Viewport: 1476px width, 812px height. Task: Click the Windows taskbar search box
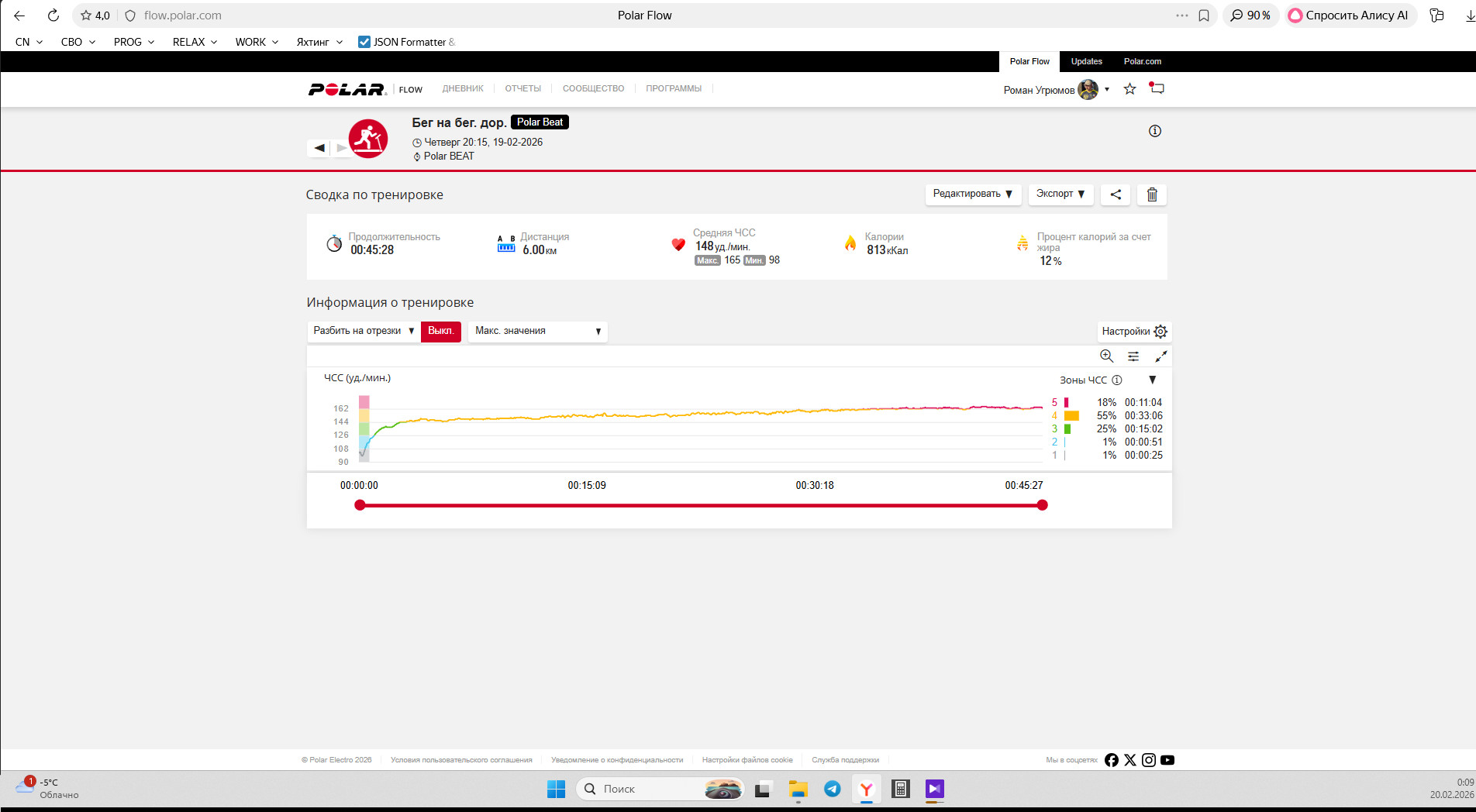point(660,789)
